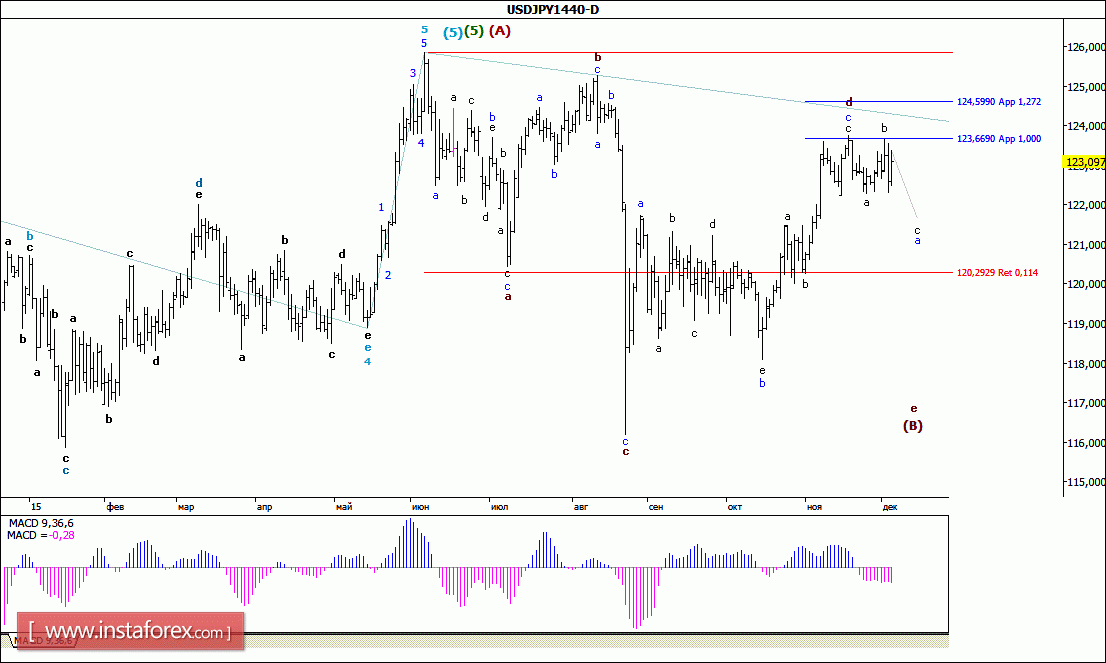The height and width of the screenshot is (663, 1106).
Task: Select the blue 3 wave label
Action: 413,73
